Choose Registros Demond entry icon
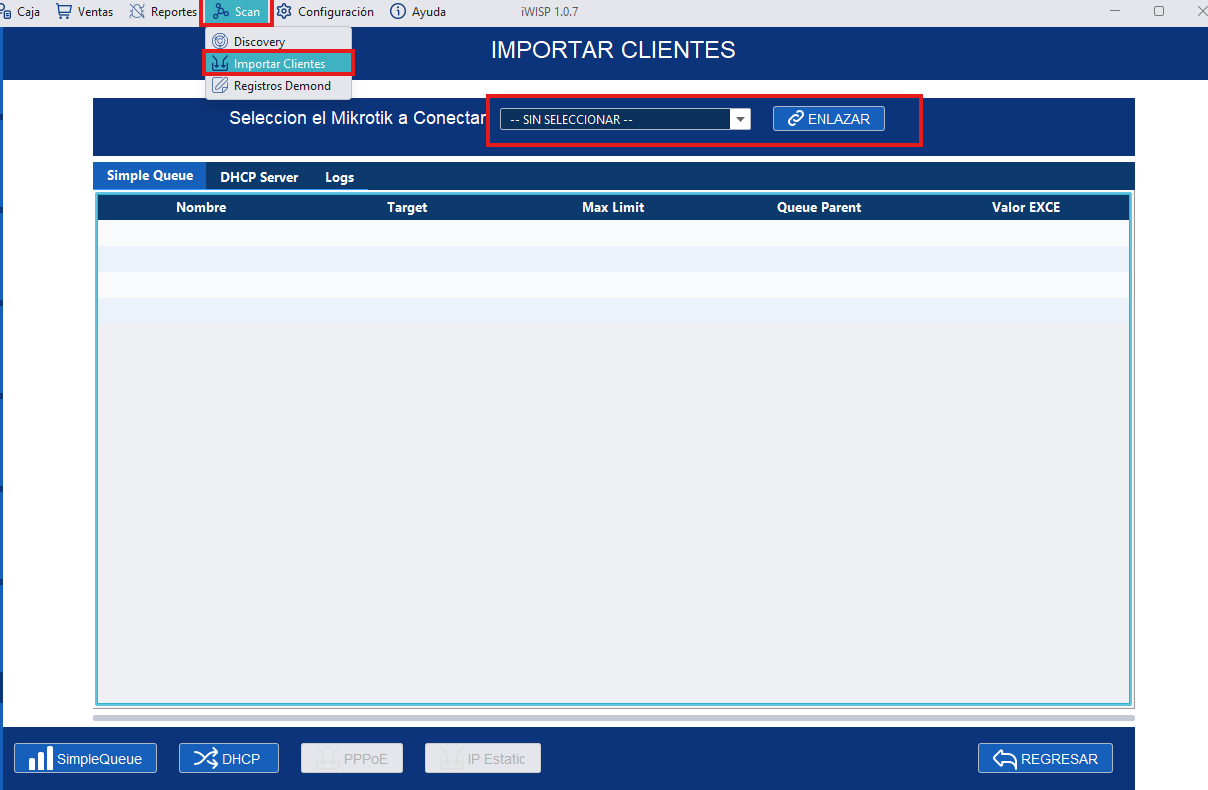This screenshot has height=790, width=1208. (x=220, y=86)
